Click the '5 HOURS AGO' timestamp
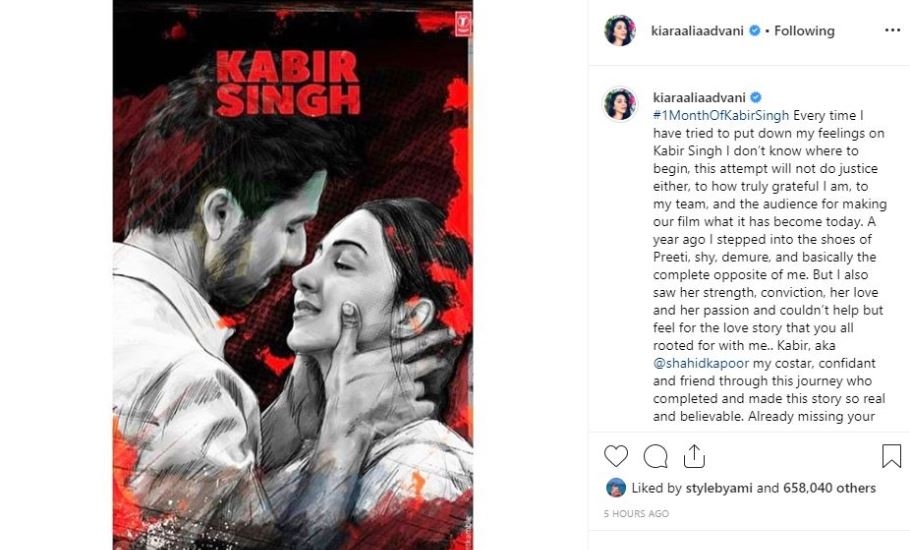The image size is (910, 550). (x=636, y=513)
